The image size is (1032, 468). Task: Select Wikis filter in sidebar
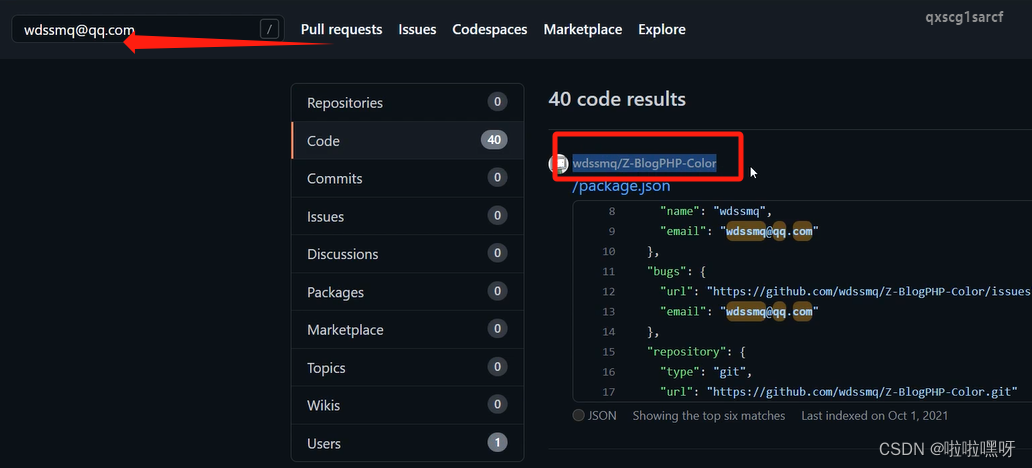(407, 405)
